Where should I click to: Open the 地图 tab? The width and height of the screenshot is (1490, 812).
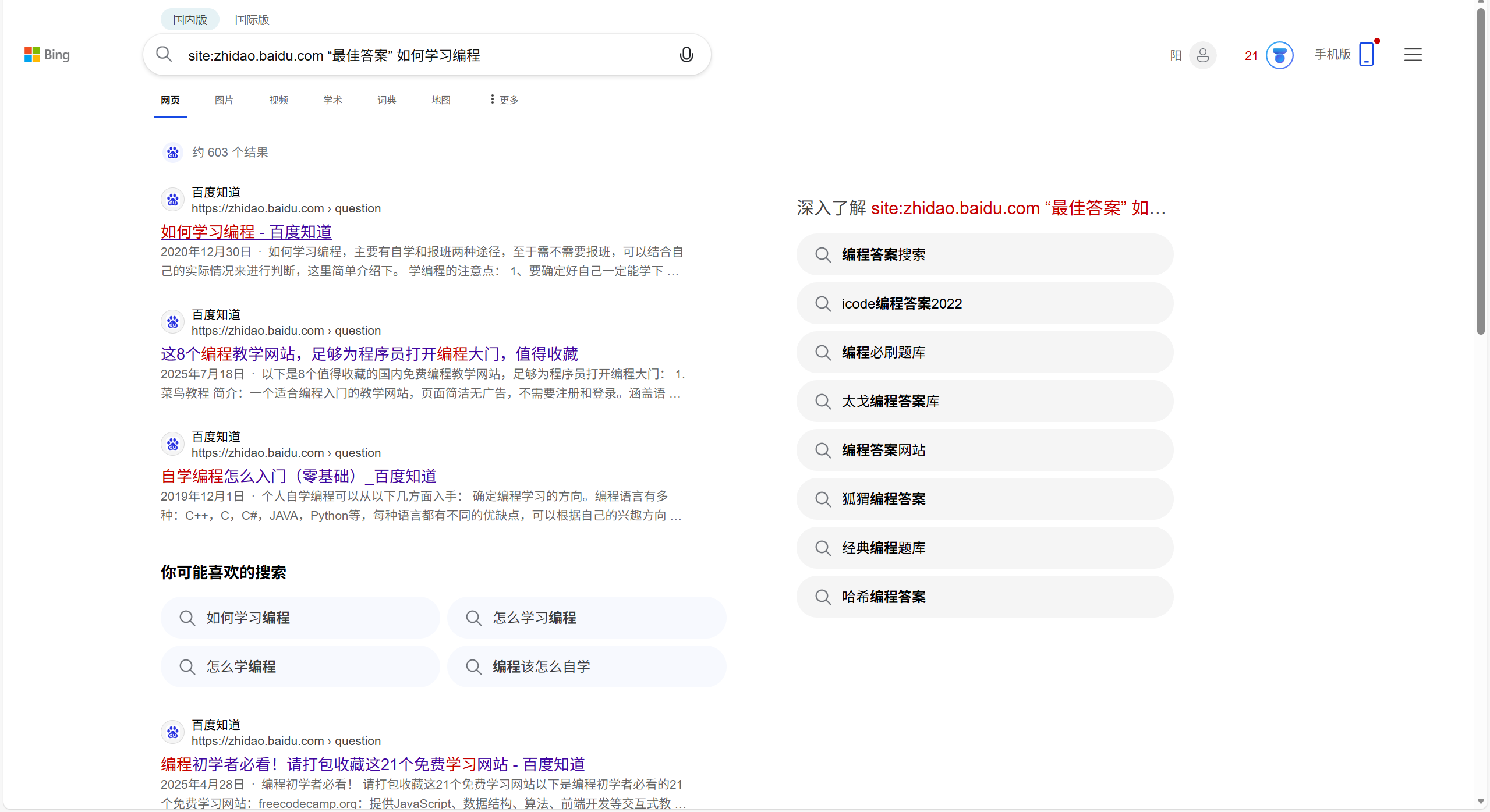tap(441, 100)
